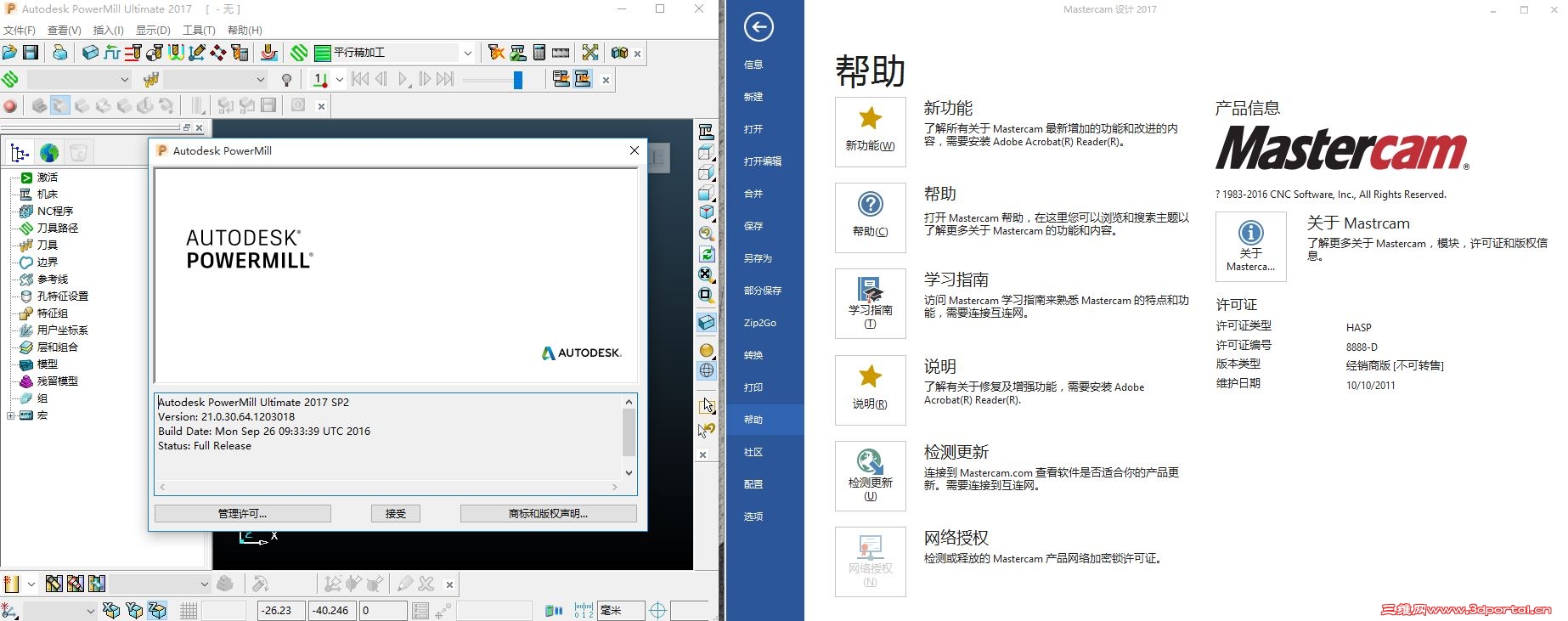This screenshot has width=1568, height=621.
Task: Expand the 宏 tree node
Action: [x=10, y=415]
